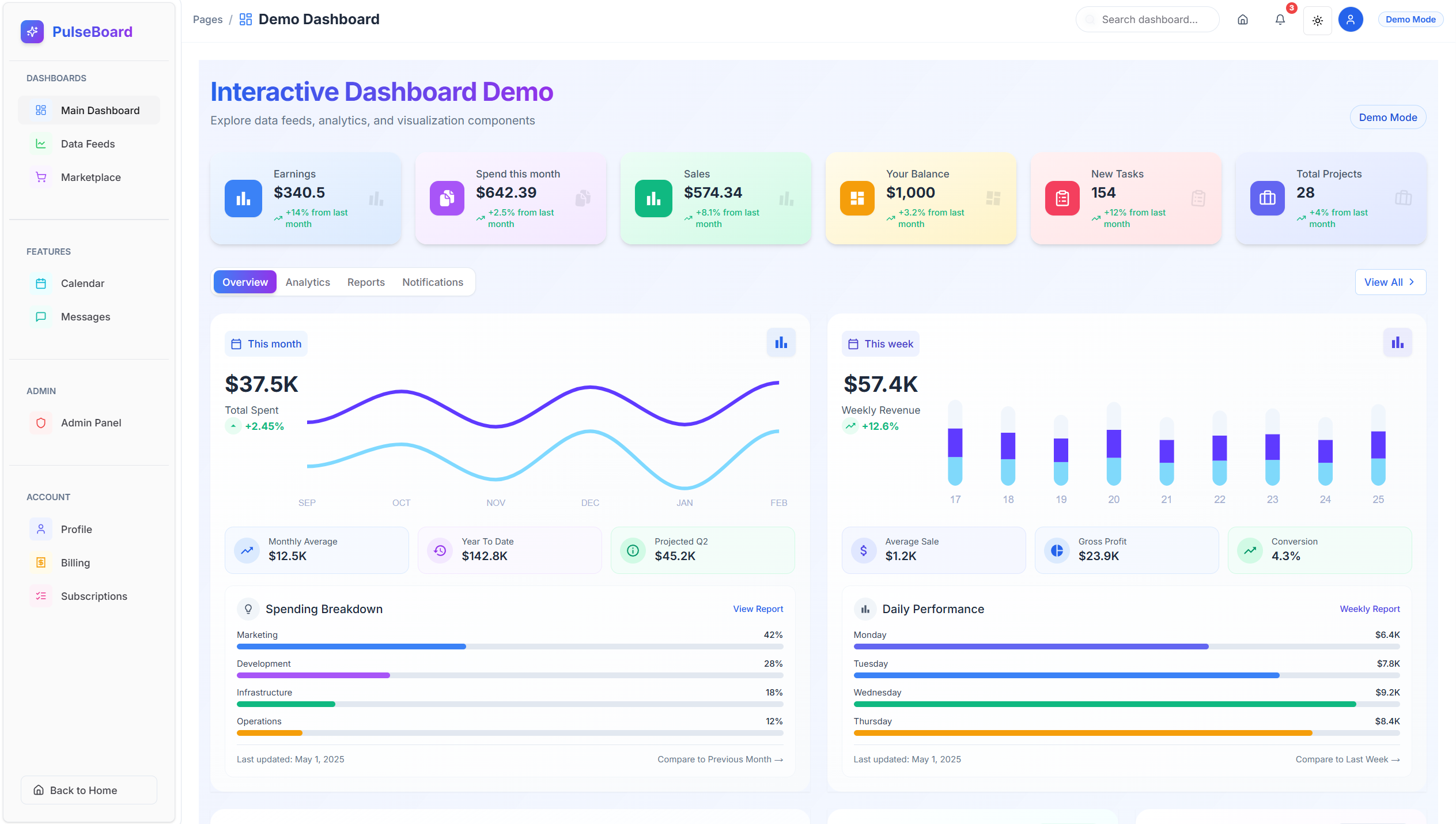This screenshot has height=824, width=1456.
Task: Open the This week period selector
Action: point(880,343)
